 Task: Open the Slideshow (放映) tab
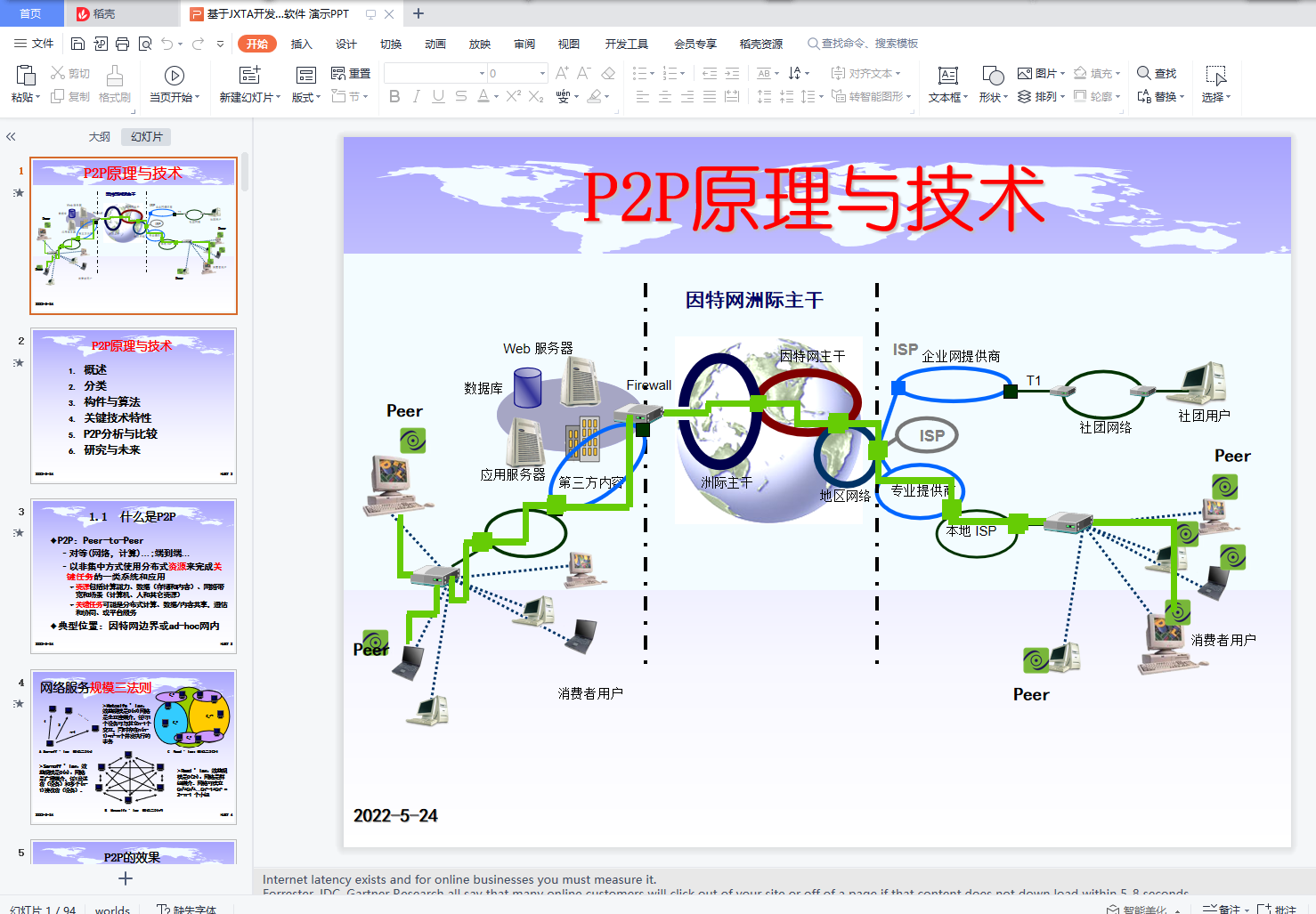[480, 44]
